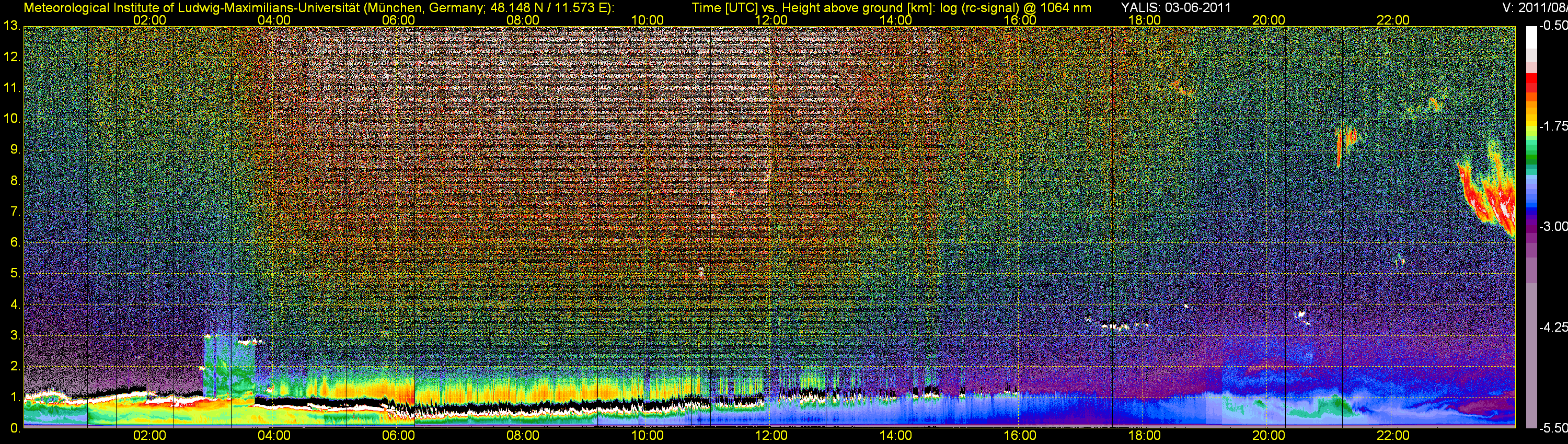Click the -0.50 value on the color scale
The height and width of the screenshot is (444, 1568).
pyautogui.click(x=1553, y=26)
